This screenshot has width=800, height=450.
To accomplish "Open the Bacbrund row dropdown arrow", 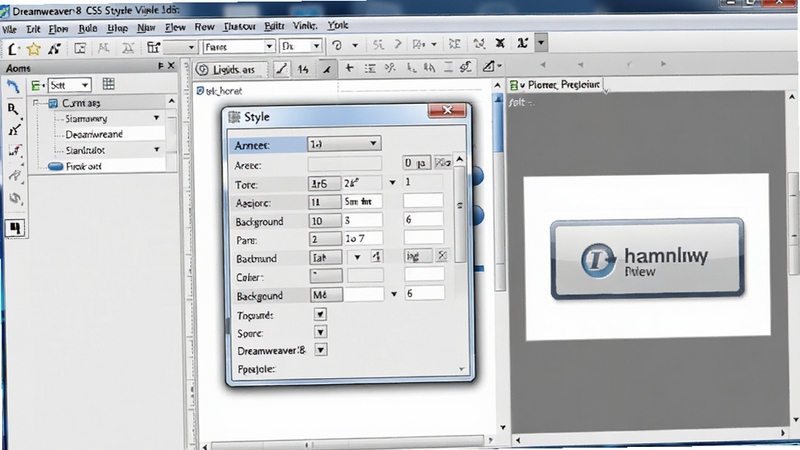I will [357, 257].
